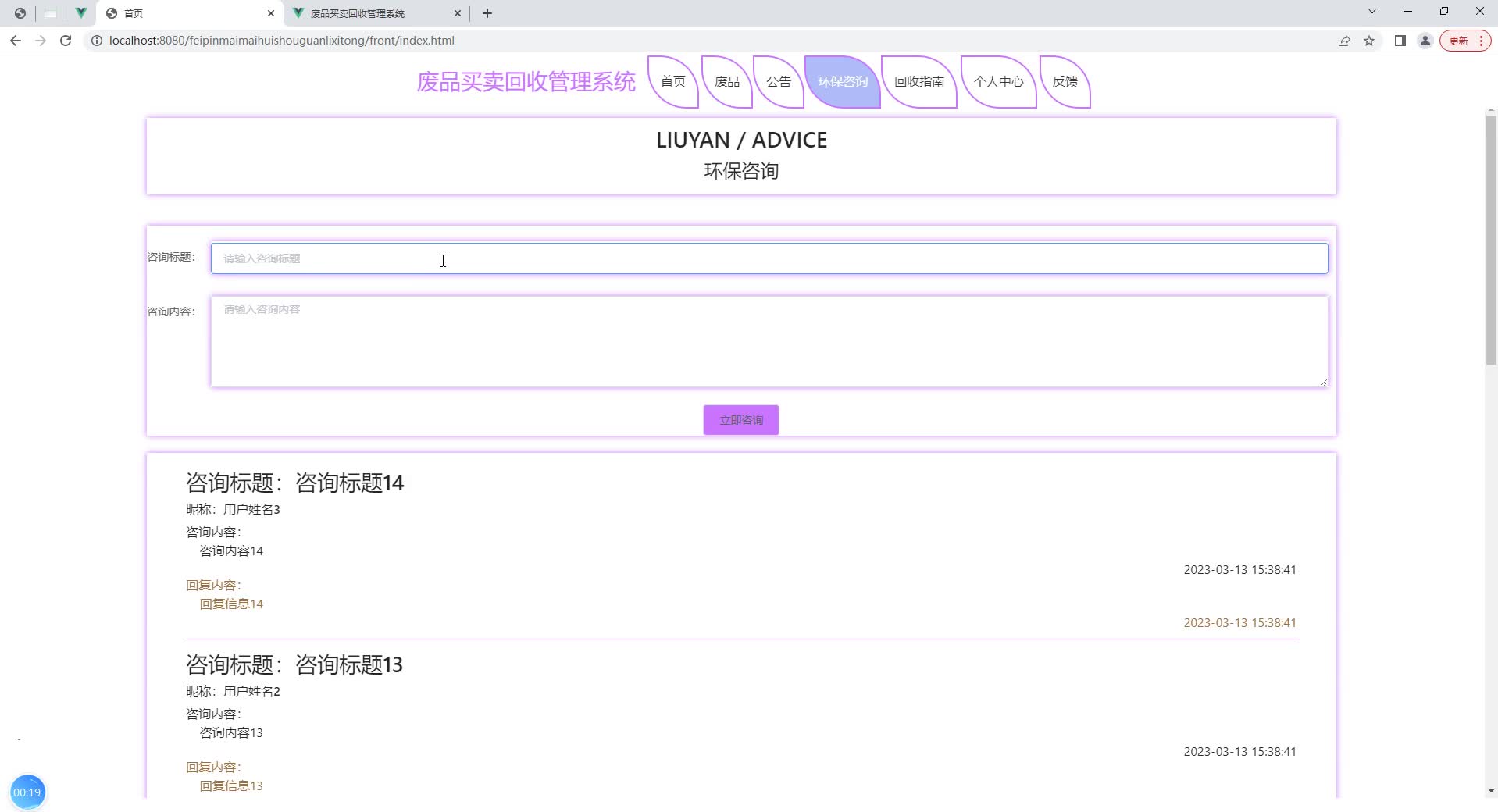Click the browser profile avatar icon
Image resolution: width=1498 pixels, height=812 pixels.
pyautogui.click(x=1425, y=40)
